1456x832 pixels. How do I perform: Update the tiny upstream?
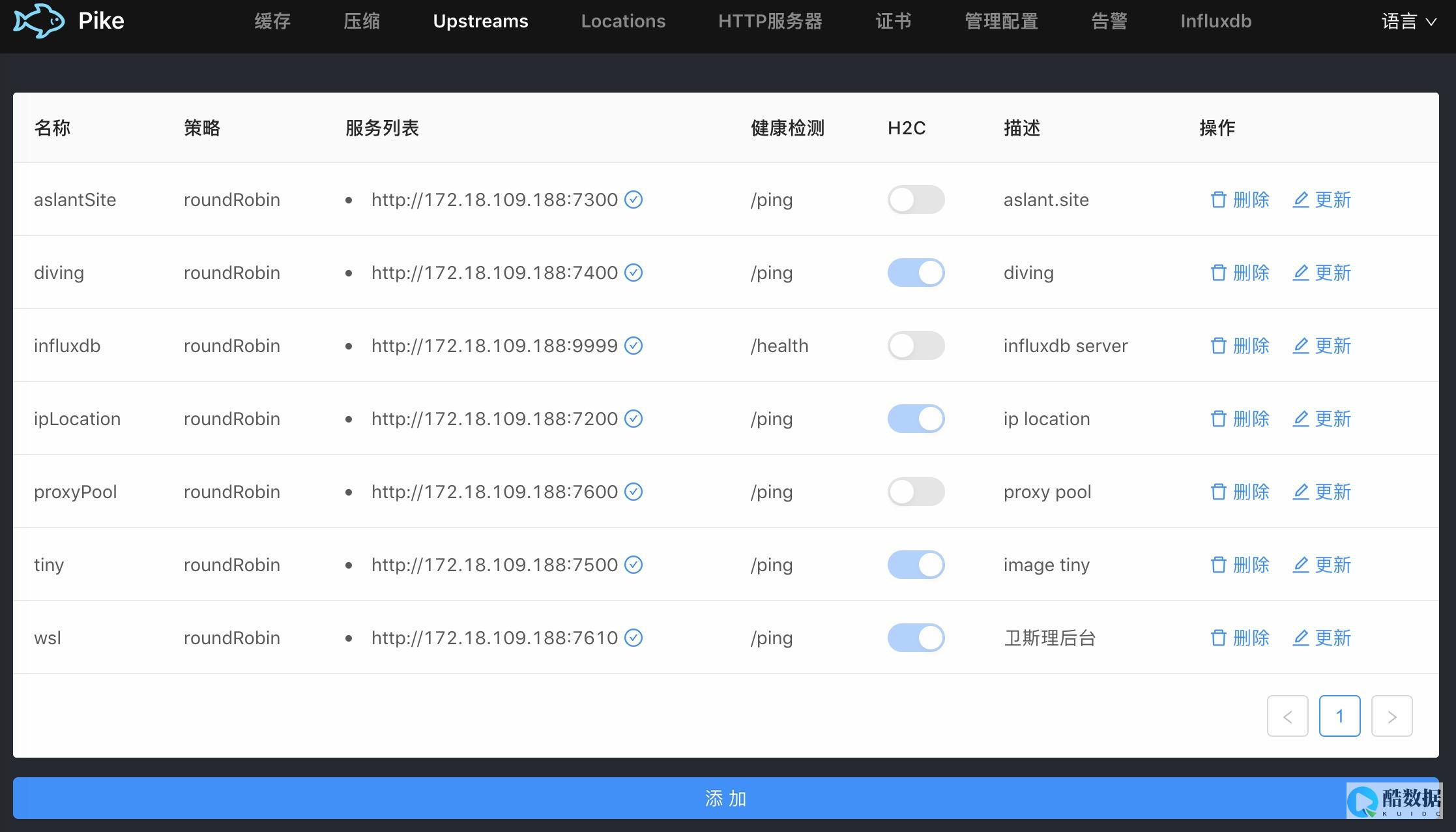pyautogui.click(x=1322, y=565)
